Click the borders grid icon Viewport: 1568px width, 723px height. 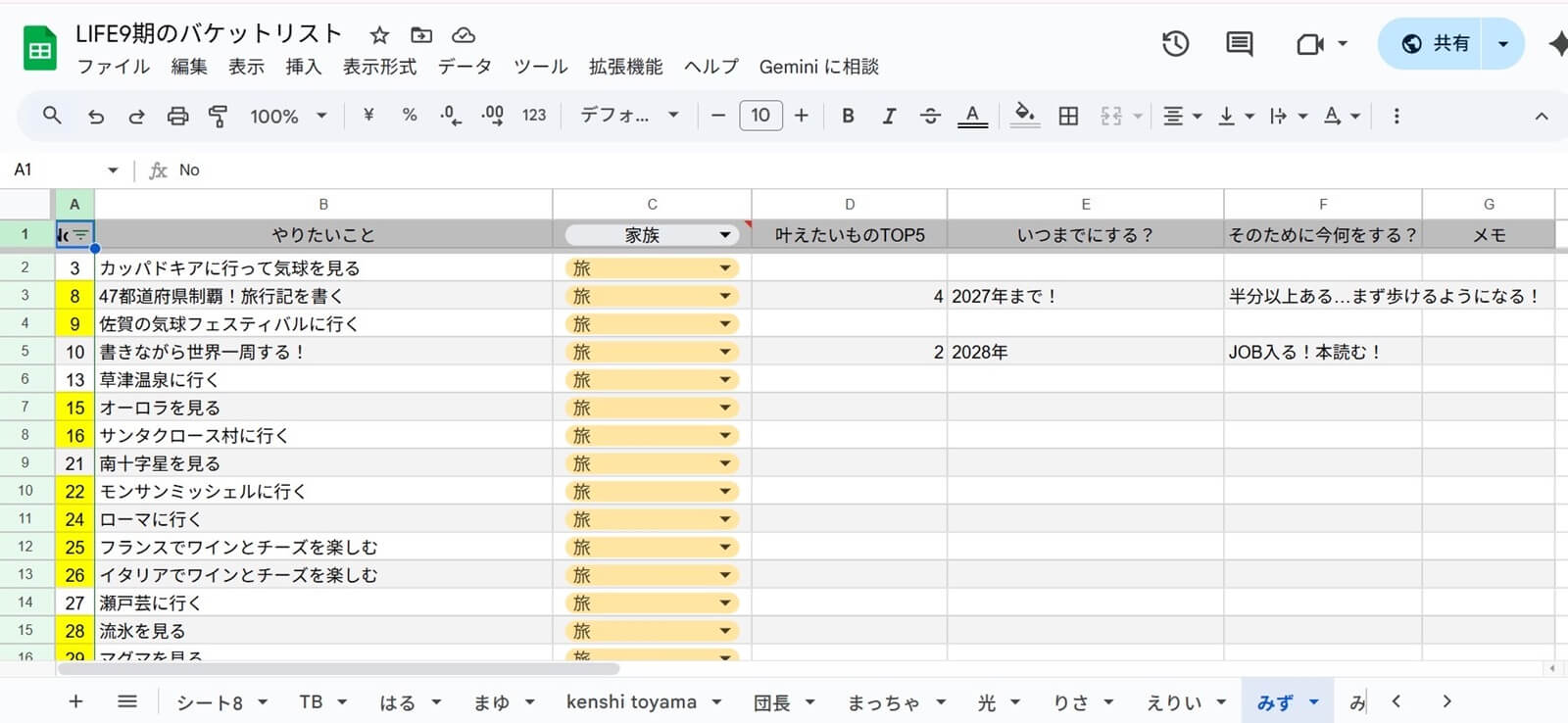coord(1068,116)
